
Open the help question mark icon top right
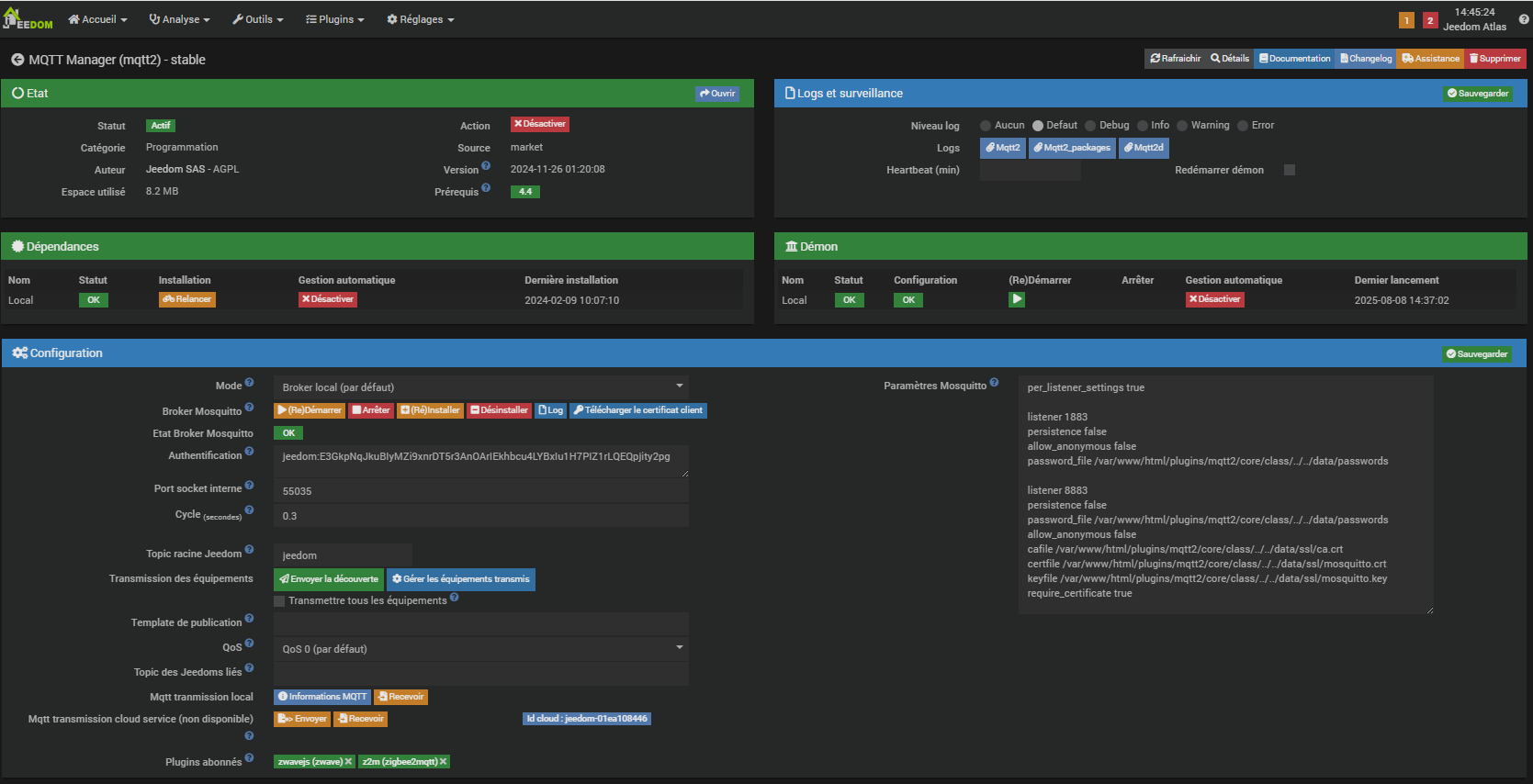tap(1524, 19)
